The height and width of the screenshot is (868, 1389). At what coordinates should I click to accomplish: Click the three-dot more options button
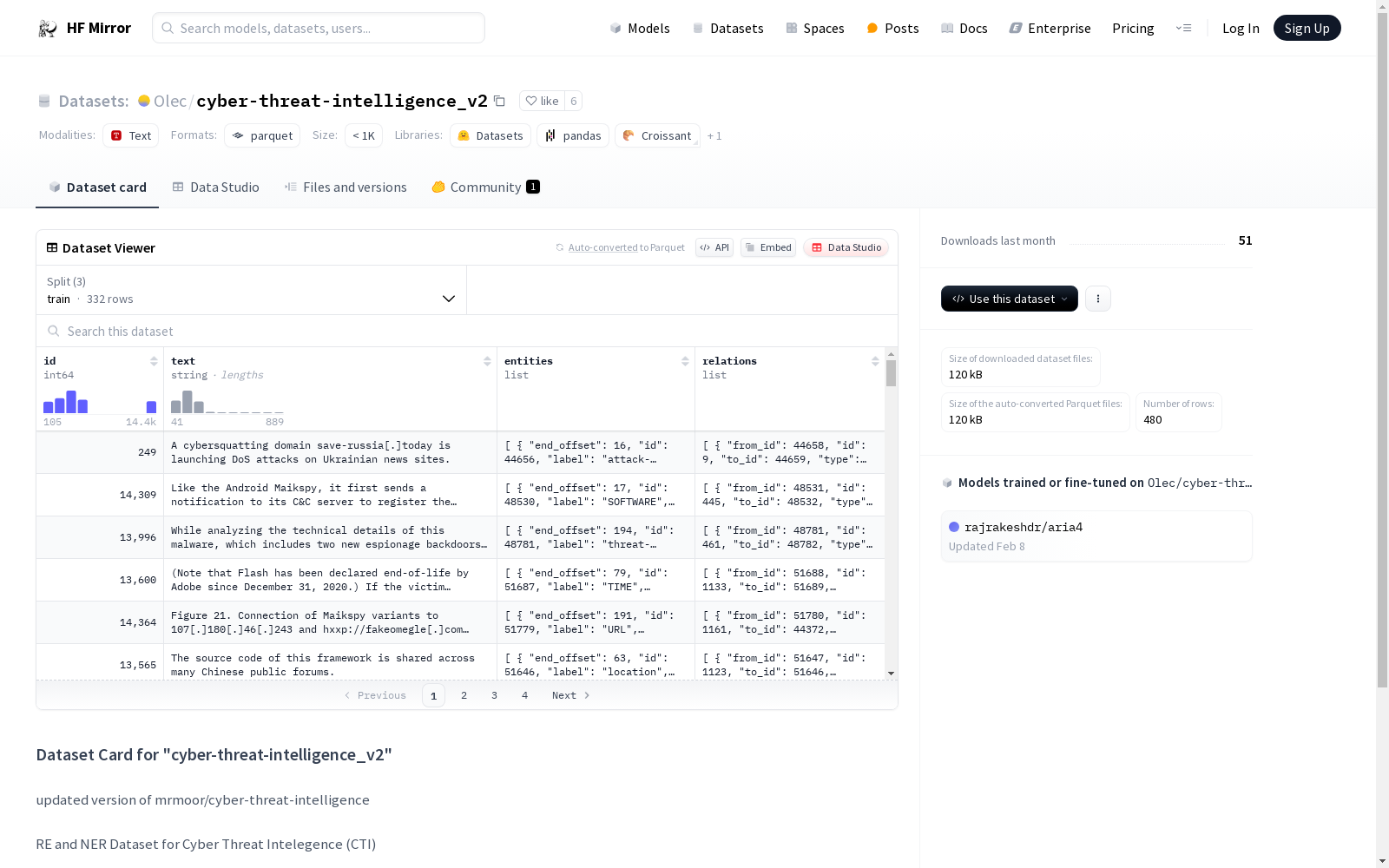pos(1098,299)
